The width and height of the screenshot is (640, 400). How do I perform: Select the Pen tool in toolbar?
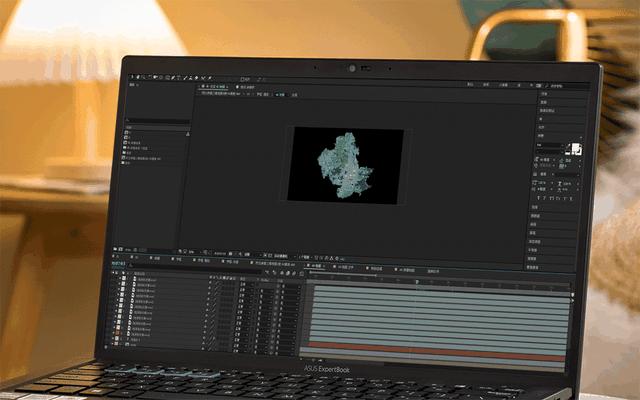(x=173, y=77)
